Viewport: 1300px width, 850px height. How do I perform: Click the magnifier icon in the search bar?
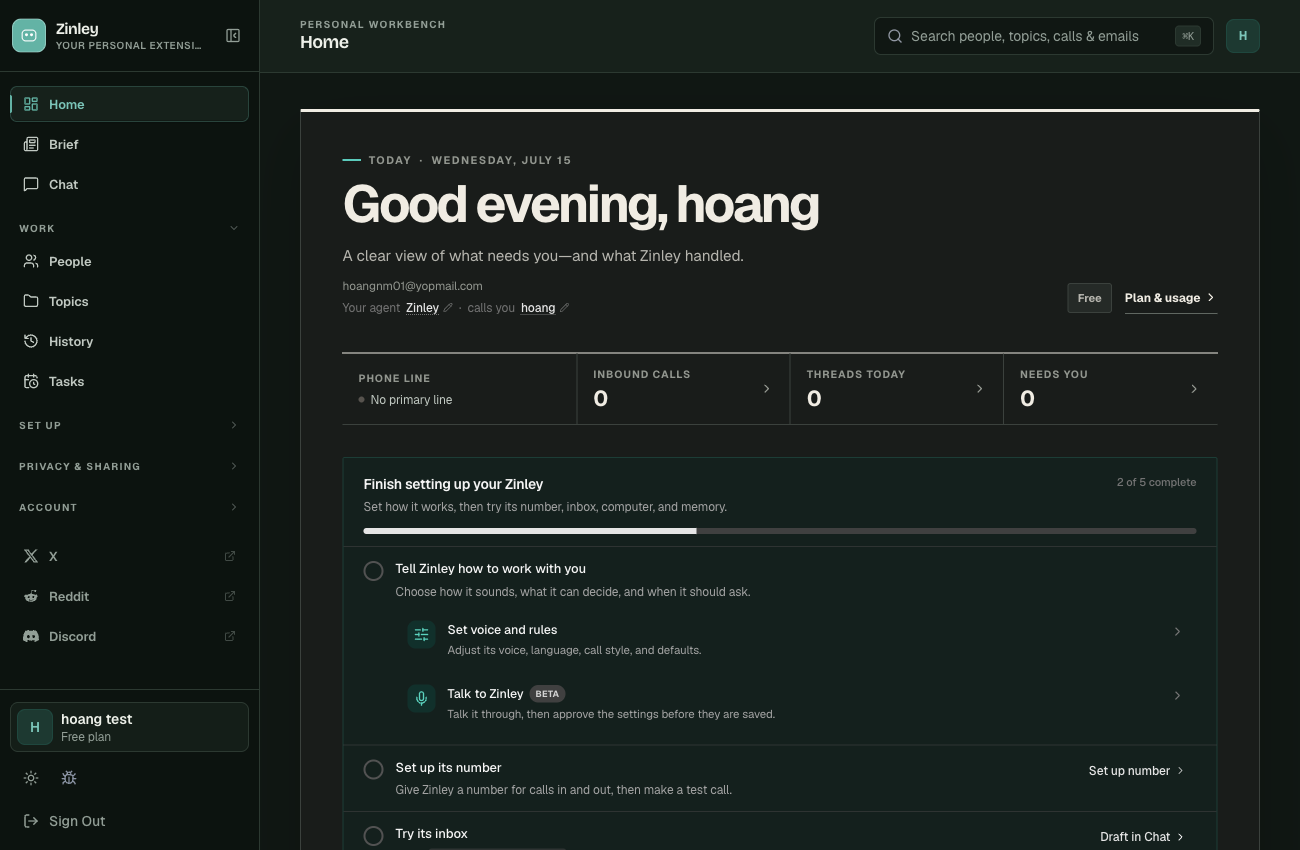(x=895, y=36)
